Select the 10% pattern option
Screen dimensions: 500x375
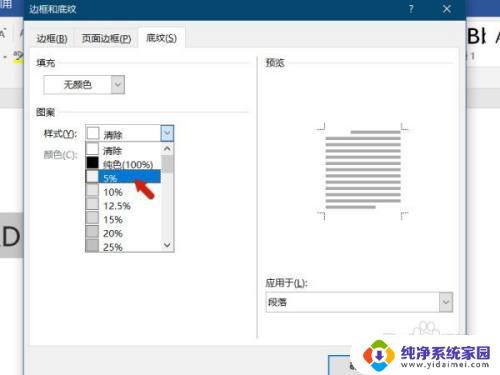123,192
